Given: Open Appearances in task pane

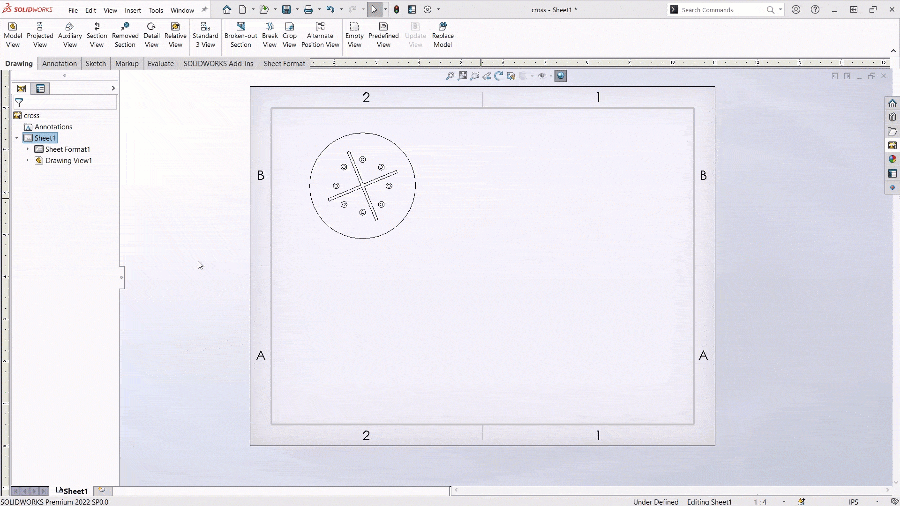Looking at the screenshot, I should point(892,159).
